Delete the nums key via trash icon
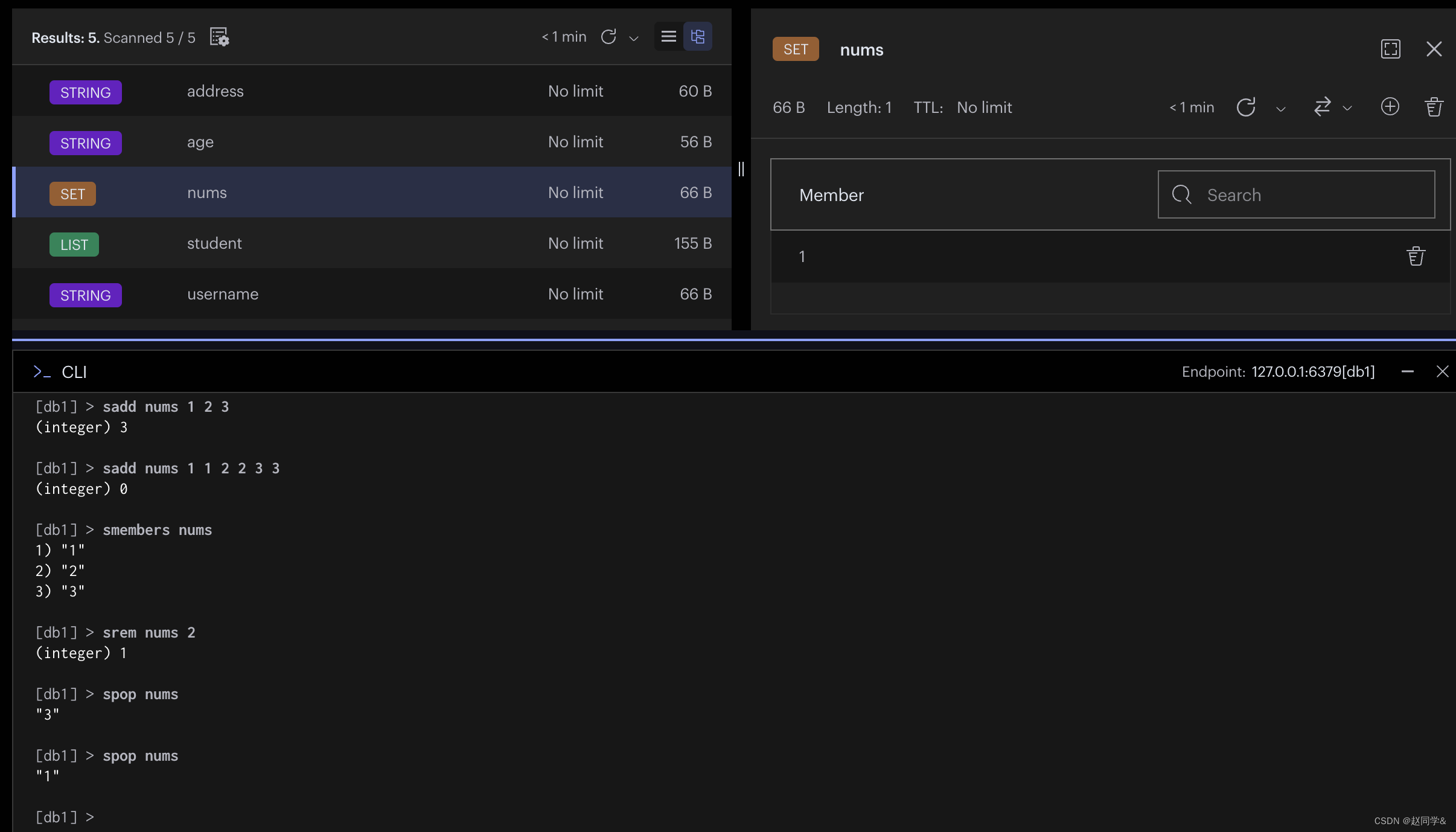 [1434, 107]
